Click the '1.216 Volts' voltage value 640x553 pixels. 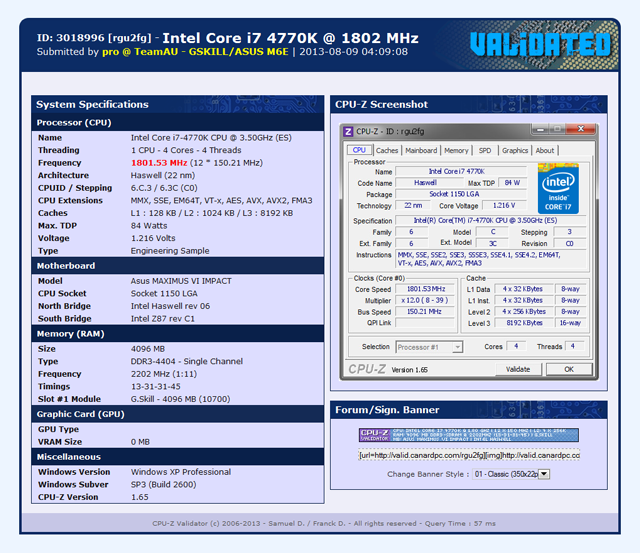tap(153, 238)
